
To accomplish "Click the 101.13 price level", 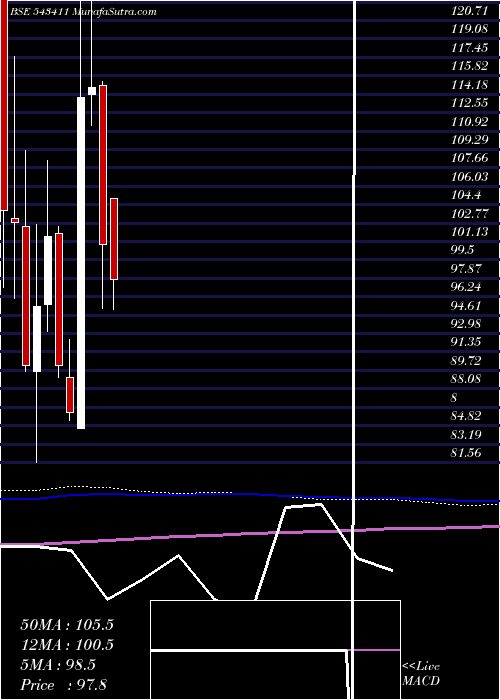I will pos(470,232).
